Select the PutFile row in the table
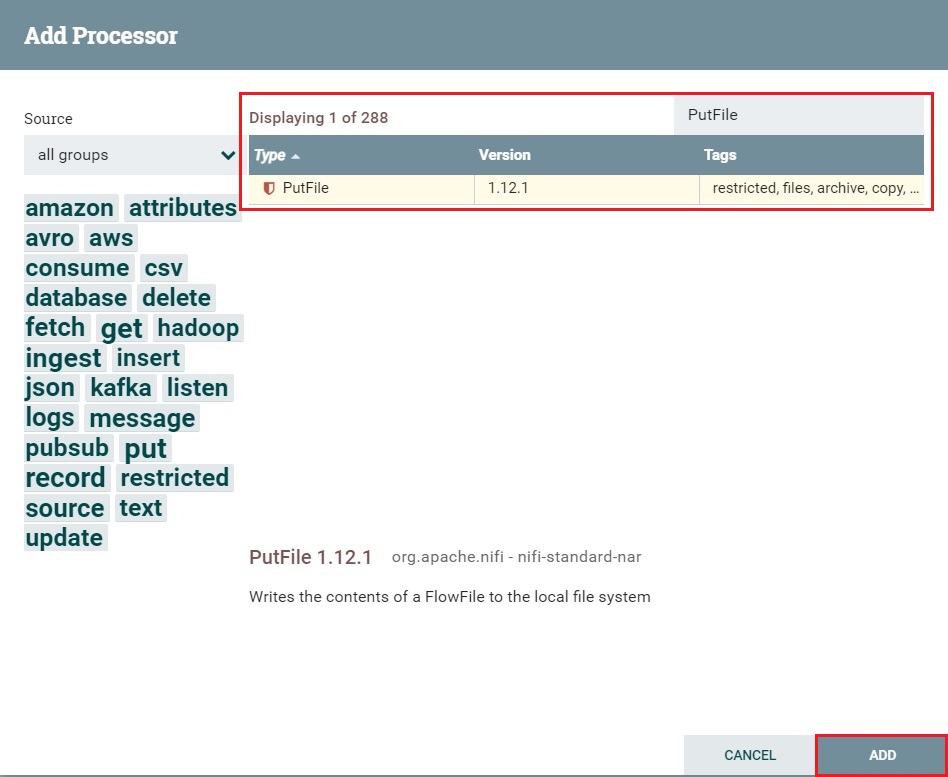This screenshot has width=948, height=777. [586, 189]
